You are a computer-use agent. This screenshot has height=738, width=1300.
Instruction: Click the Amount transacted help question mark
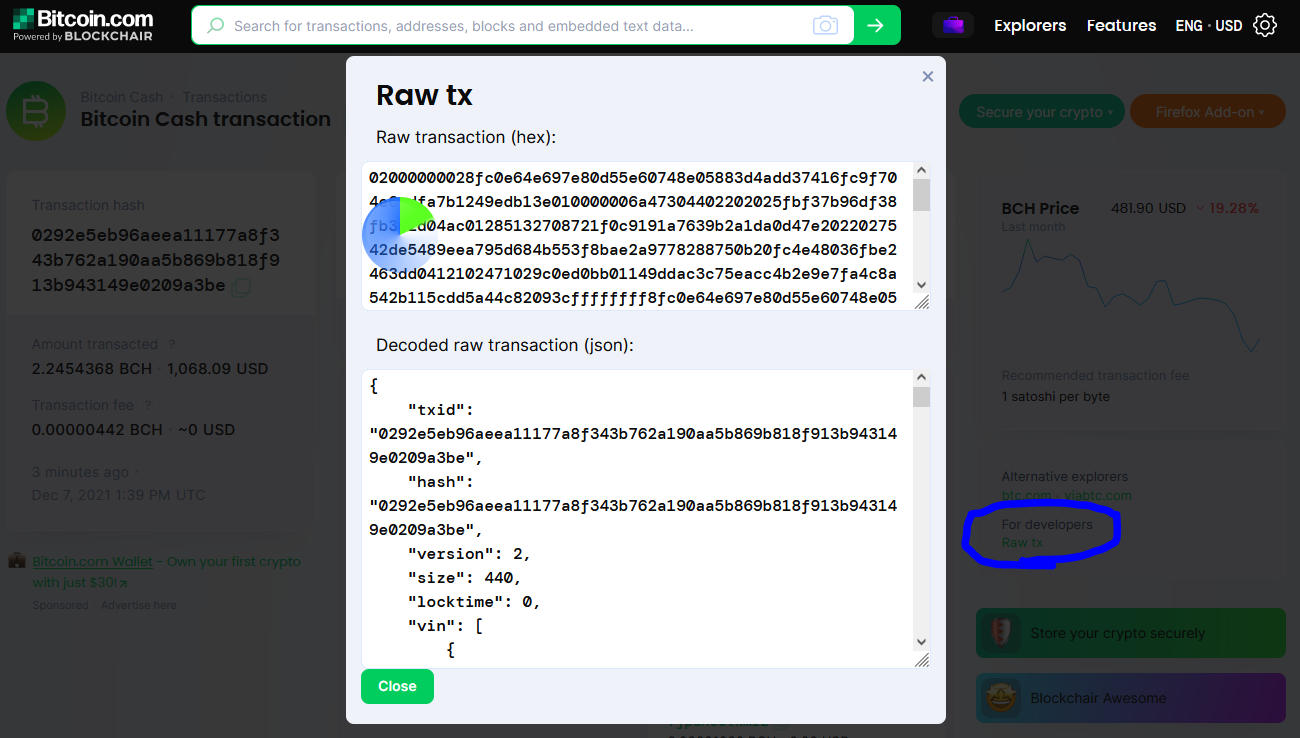coord(171,344)
